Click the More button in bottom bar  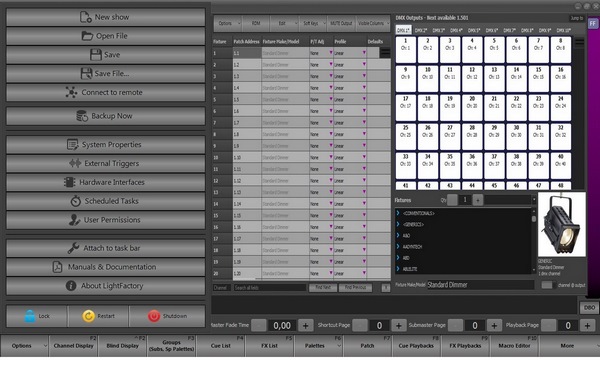pos(569,346)
